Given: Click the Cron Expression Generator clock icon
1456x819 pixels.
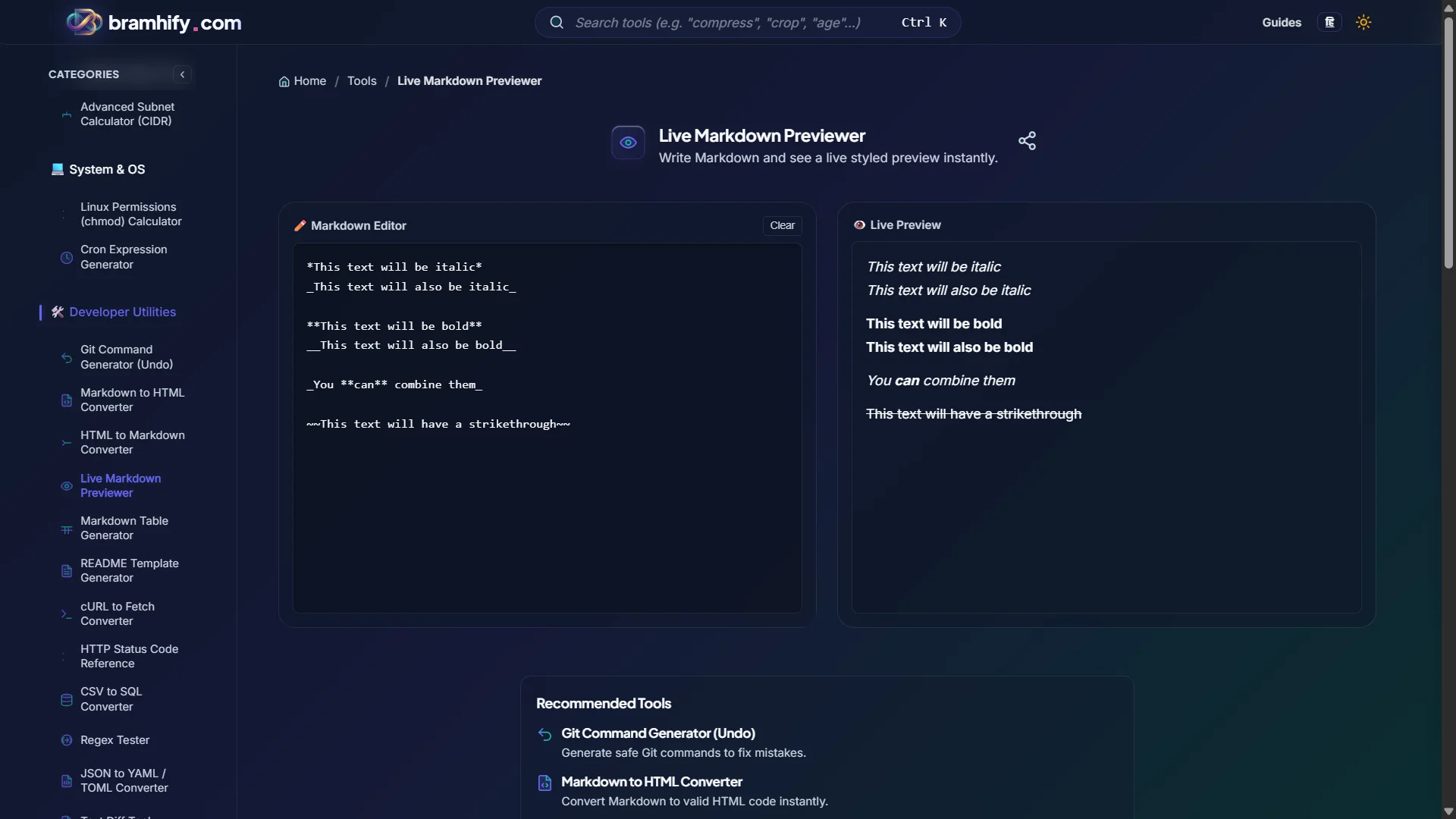Looking at the screenshot, I should [67, 258].
